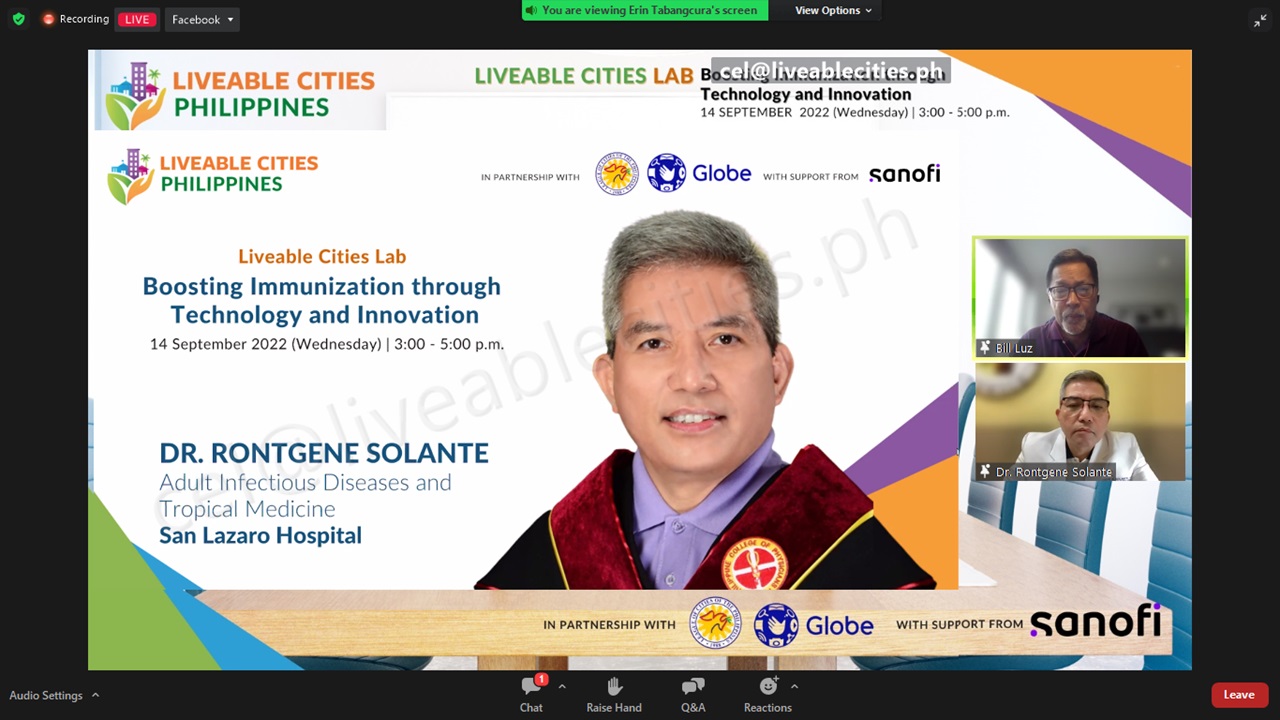
Task: Click the pin icon beside Dr. Rontgene Solante
Action: coord(985,472)
